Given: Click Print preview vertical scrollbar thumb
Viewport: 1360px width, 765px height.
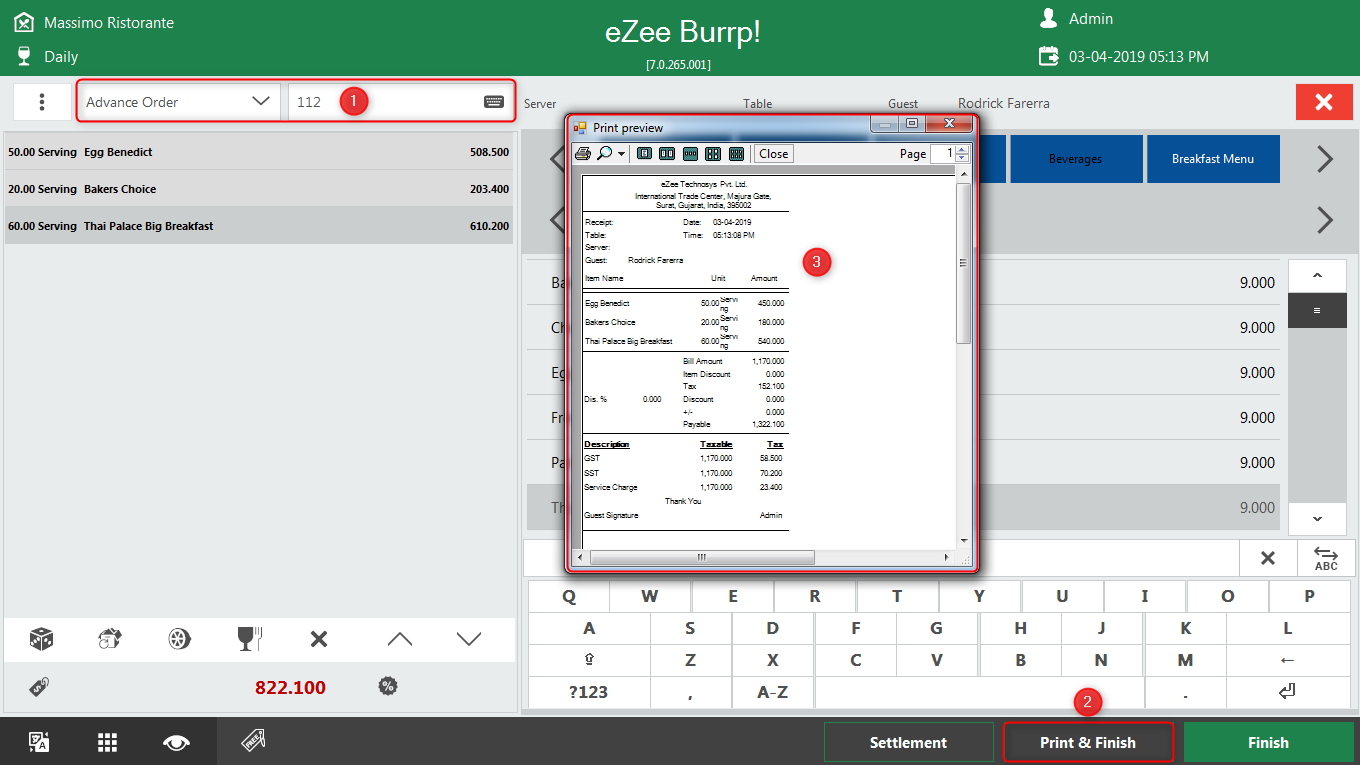Looking at the screenshot, I should [964, 264].
